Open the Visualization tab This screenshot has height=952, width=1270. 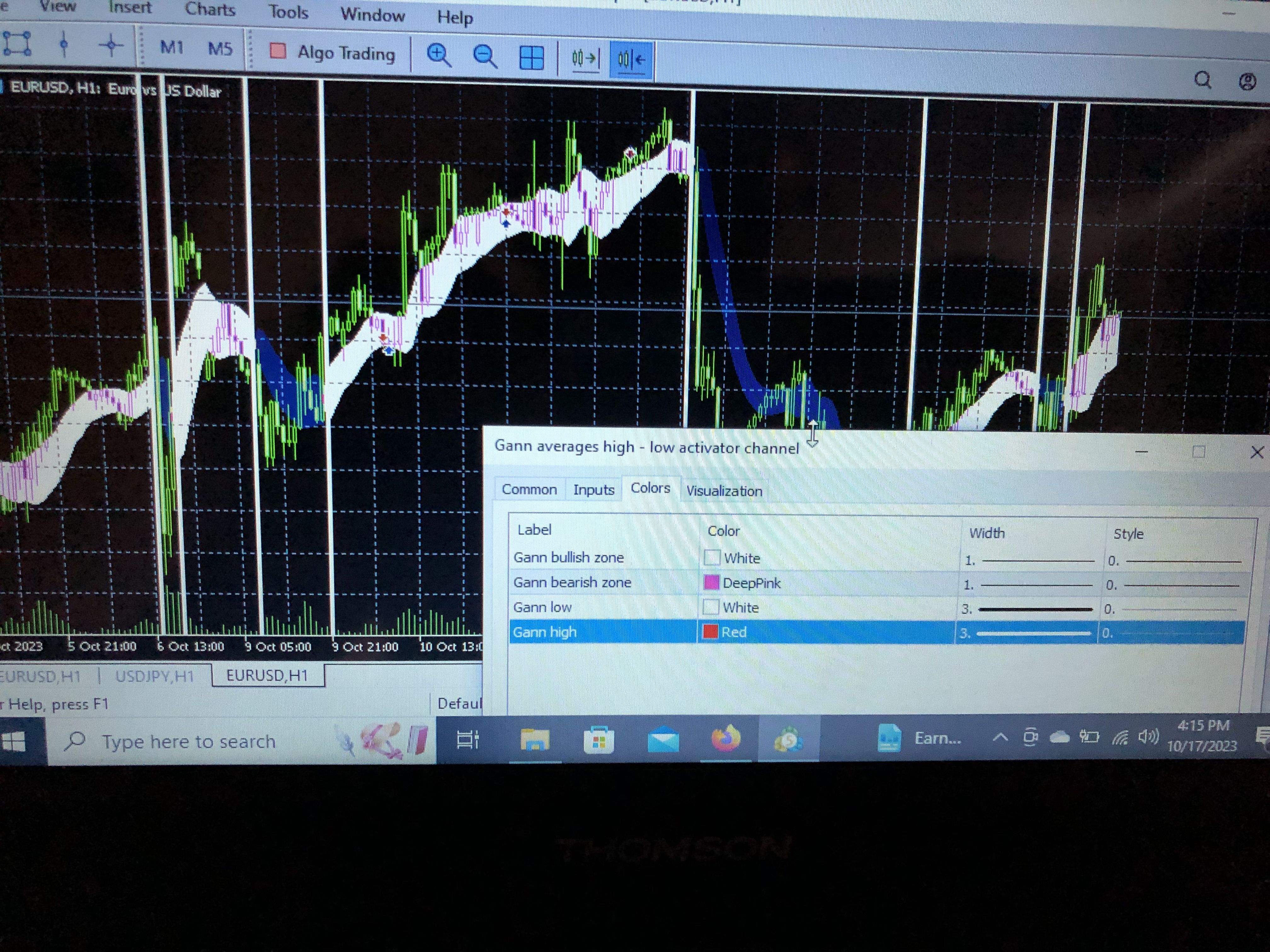coord(724,491)
